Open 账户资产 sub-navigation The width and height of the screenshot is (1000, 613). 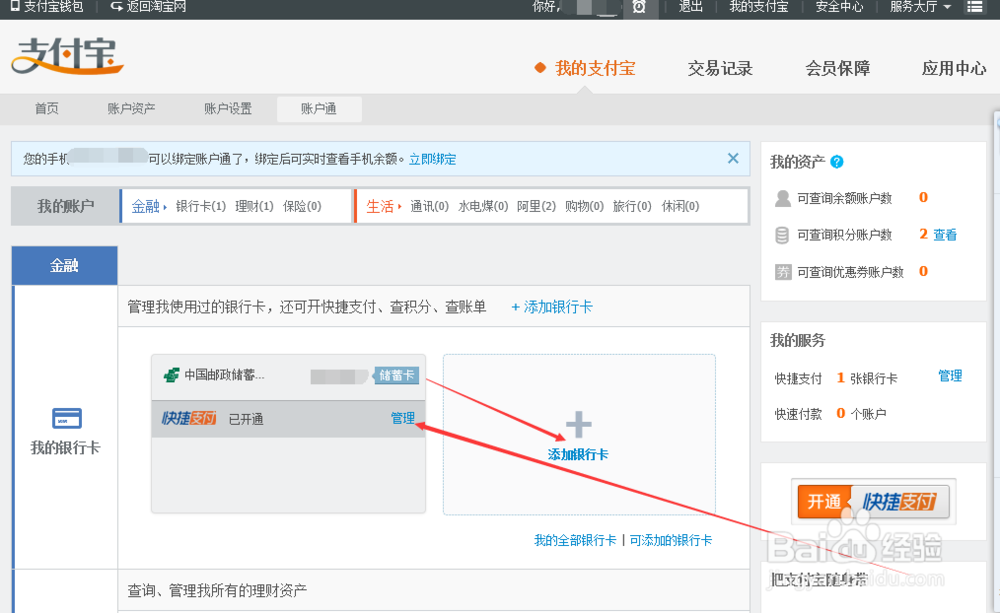coord(131,108)
